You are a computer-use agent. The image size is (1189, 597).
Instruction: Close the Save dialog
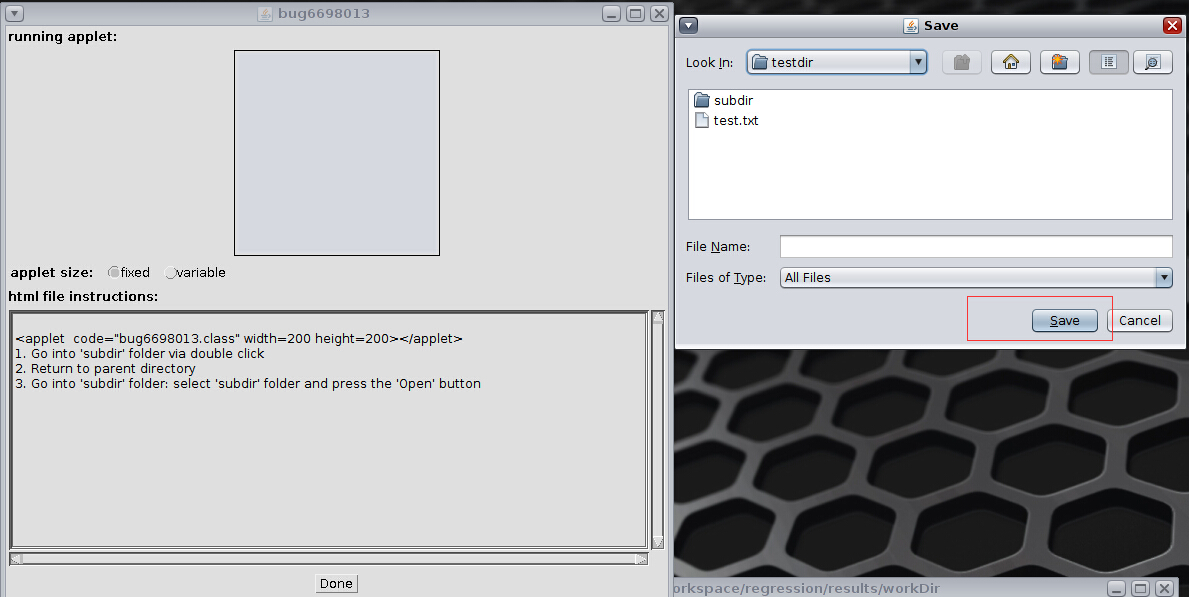click(x=1172, y=26)
